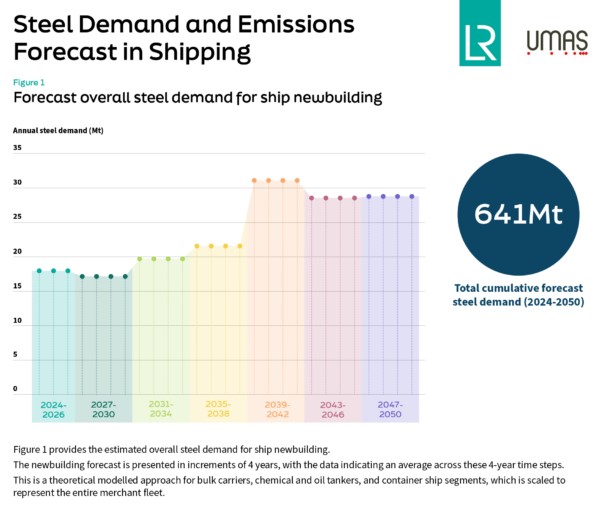Image resolution: width=604 pixels, height=509 pixels.
Task: Select the 2024-2026 period label
Action: click(x=53, y=408)
